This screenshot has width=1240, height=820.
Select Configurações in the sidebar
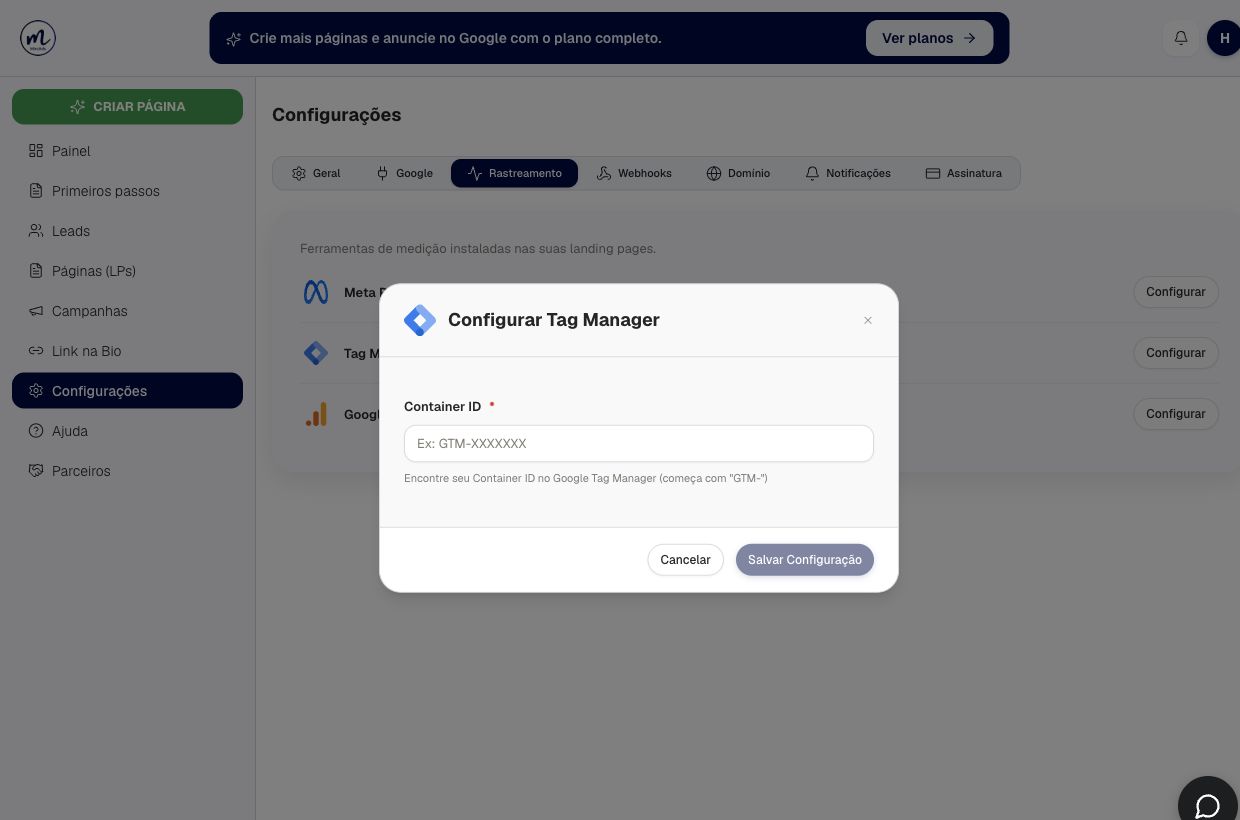pyautogui.click(x=127, y=391)
